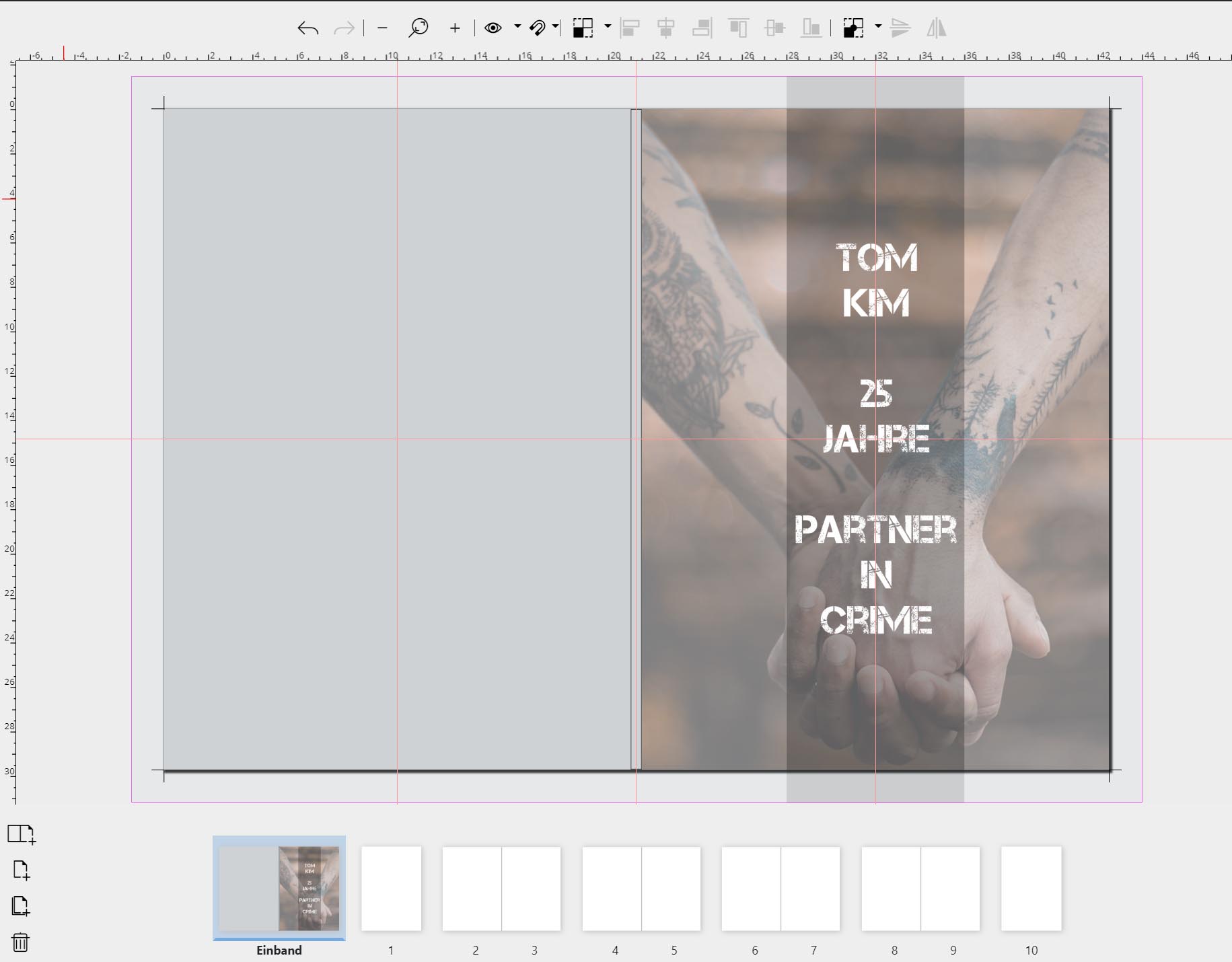This screenshot has width=1232, height=962.
Task: Click the checkered arrange objects icon
Action: click(x=583, y=28)
